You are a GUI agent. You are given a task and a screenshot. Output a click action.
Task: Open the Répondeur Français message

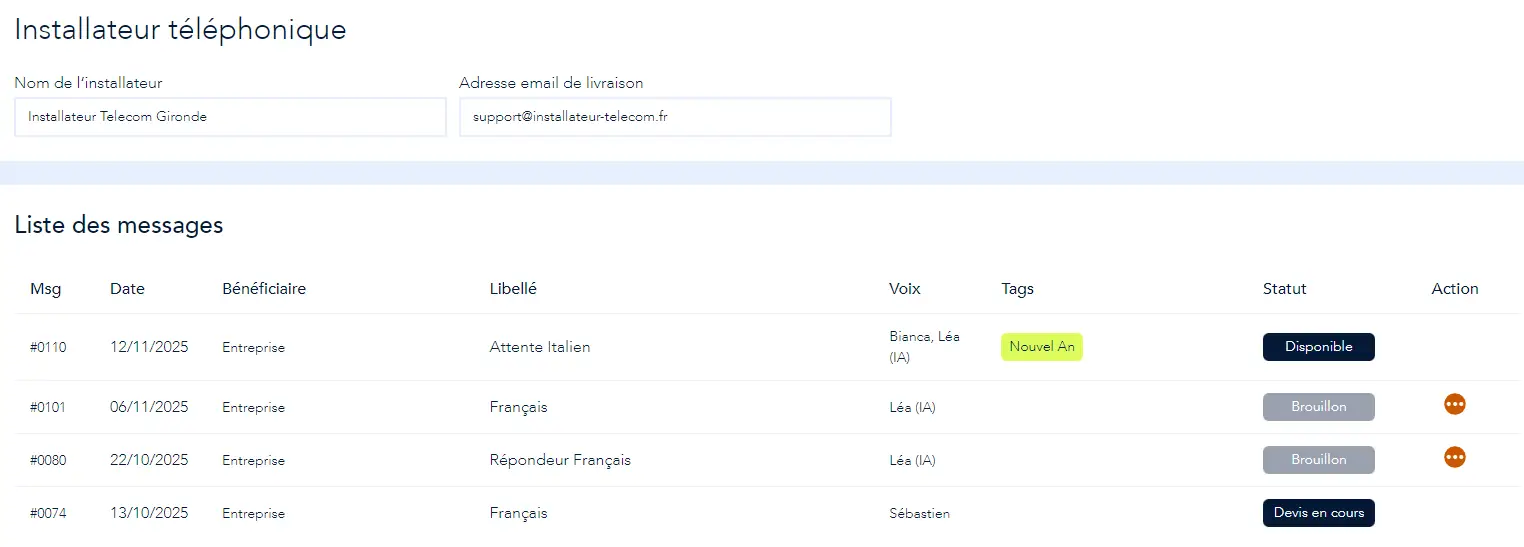[560, 460]
